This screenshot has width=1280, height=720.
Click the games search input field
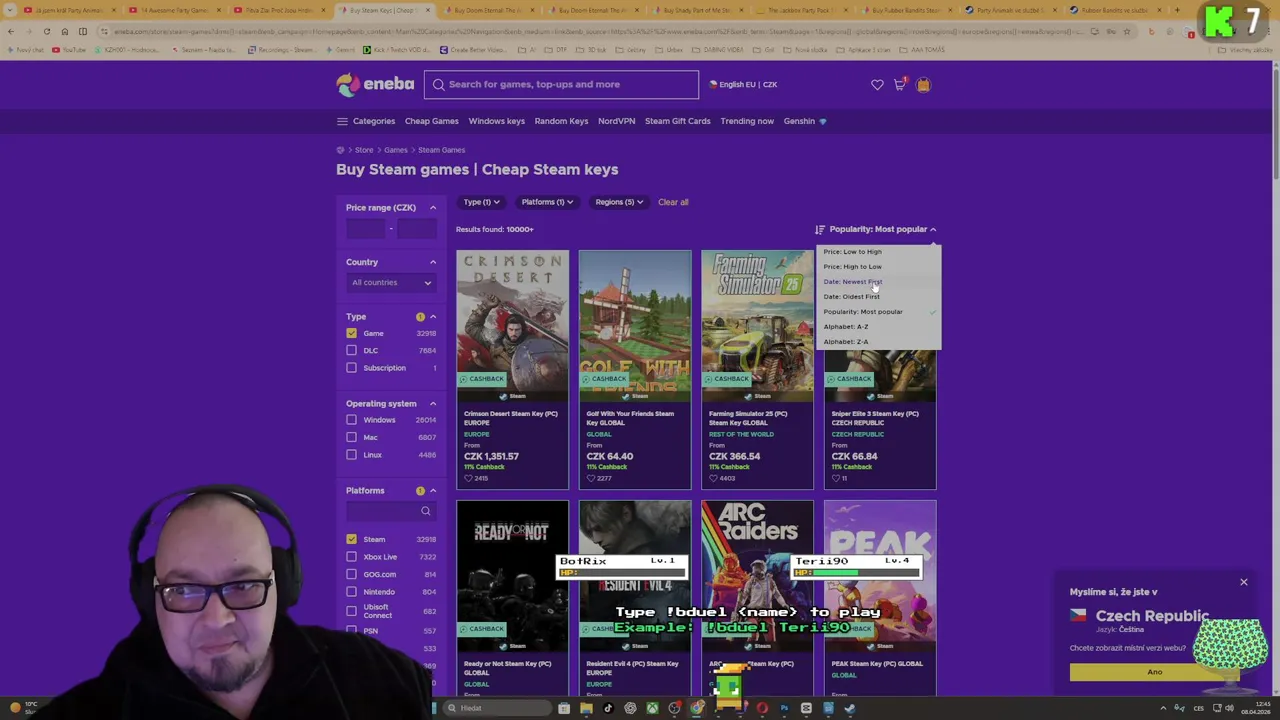click(561, 85)
